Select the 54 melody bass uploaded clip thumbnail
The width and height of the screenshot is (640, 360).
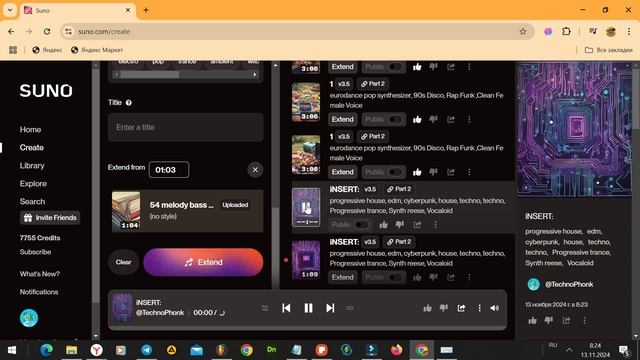click(126, 211)
